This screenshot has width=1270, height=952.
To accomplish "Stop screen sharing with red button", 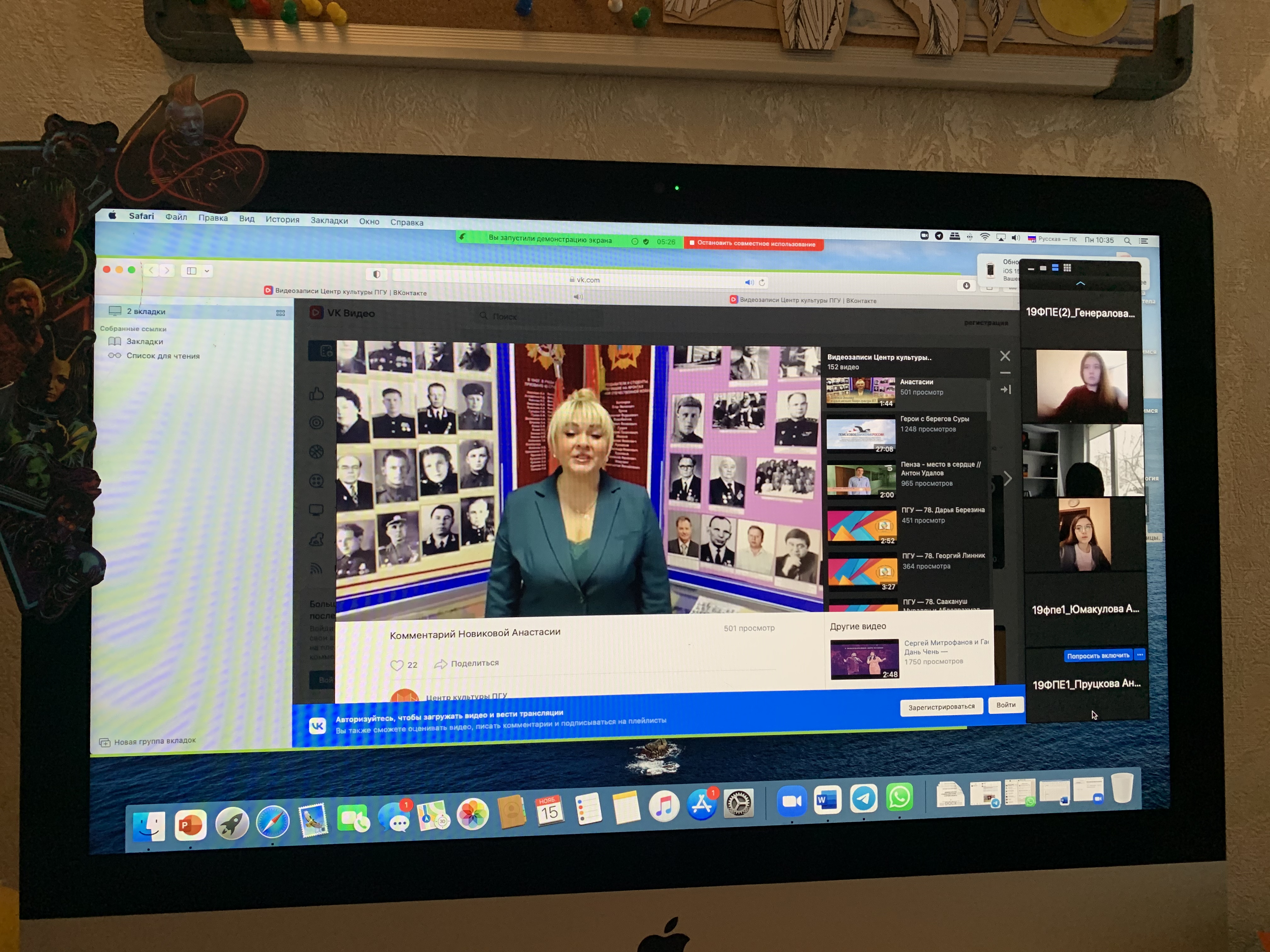I will (x=753, y=243).
